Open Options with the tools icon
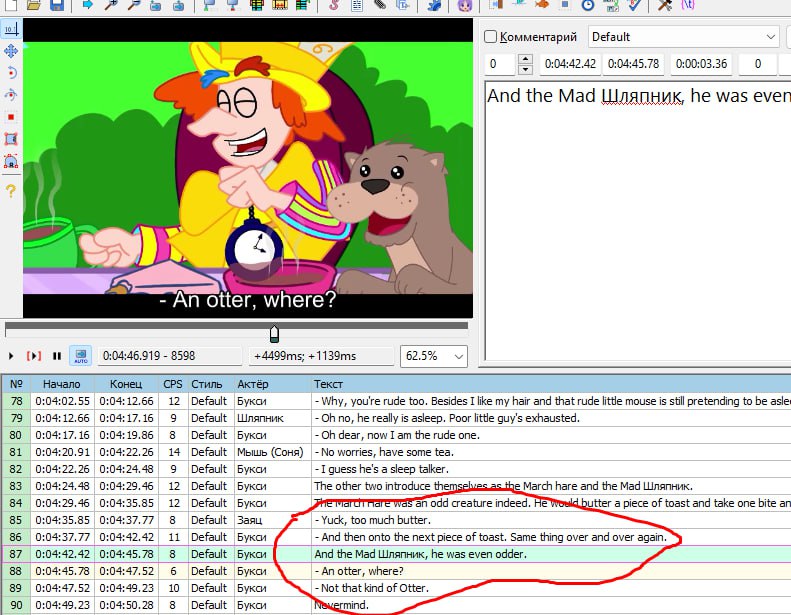Image resolution: width=791 pixels, height=615 pixels. [665, 5]
